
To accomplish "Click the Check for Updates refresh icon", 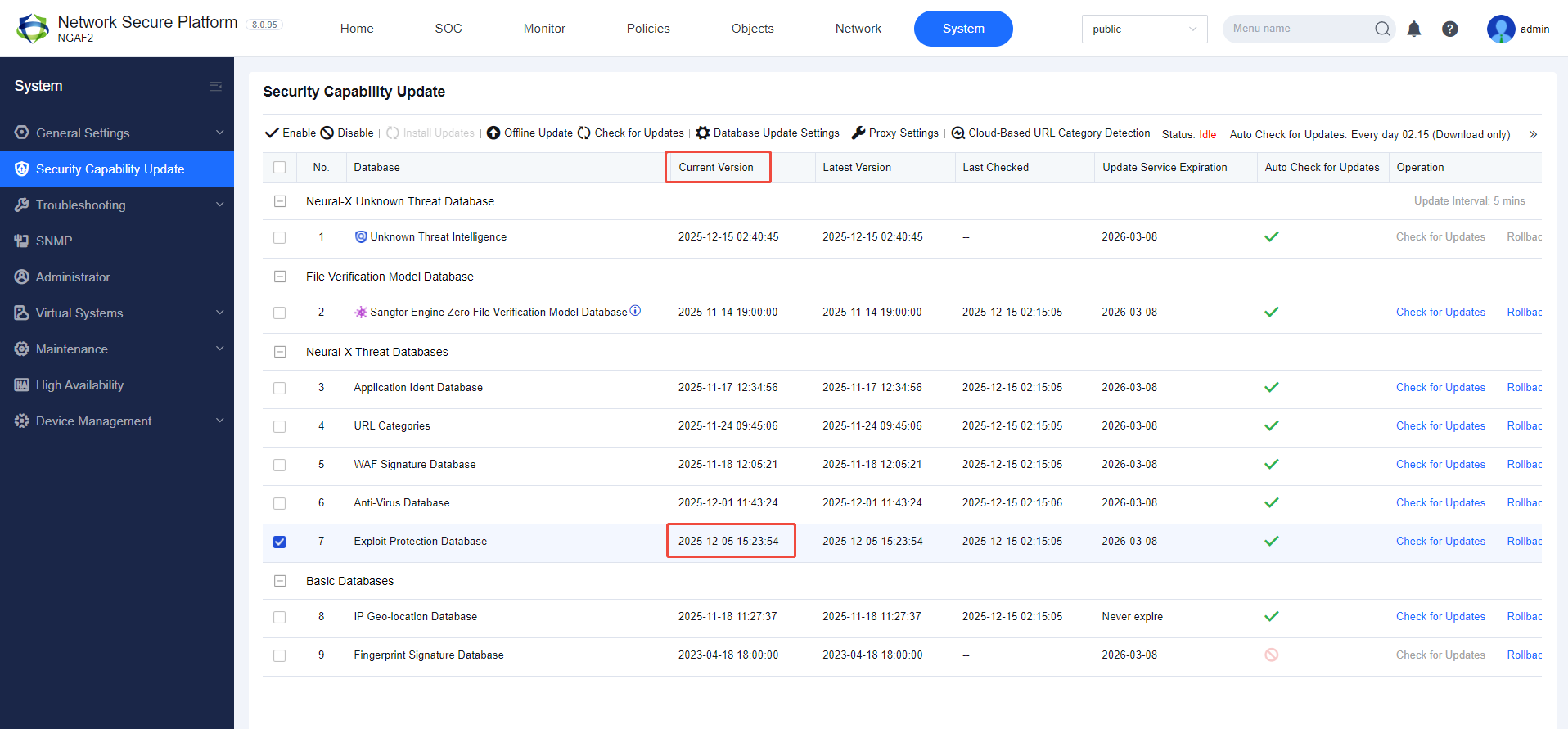I will (584, 133).
